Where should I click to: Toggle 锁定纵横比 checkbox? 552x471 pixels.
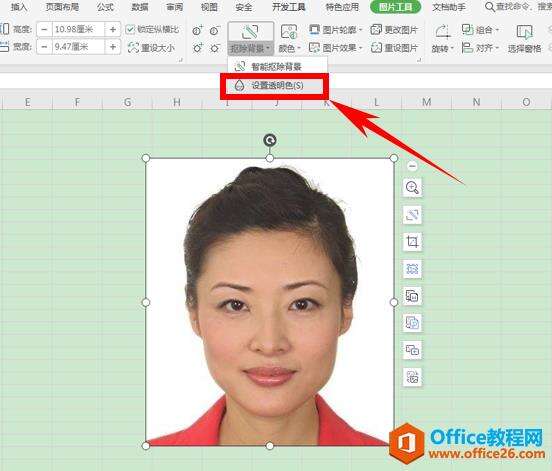[x=153, y=29]
